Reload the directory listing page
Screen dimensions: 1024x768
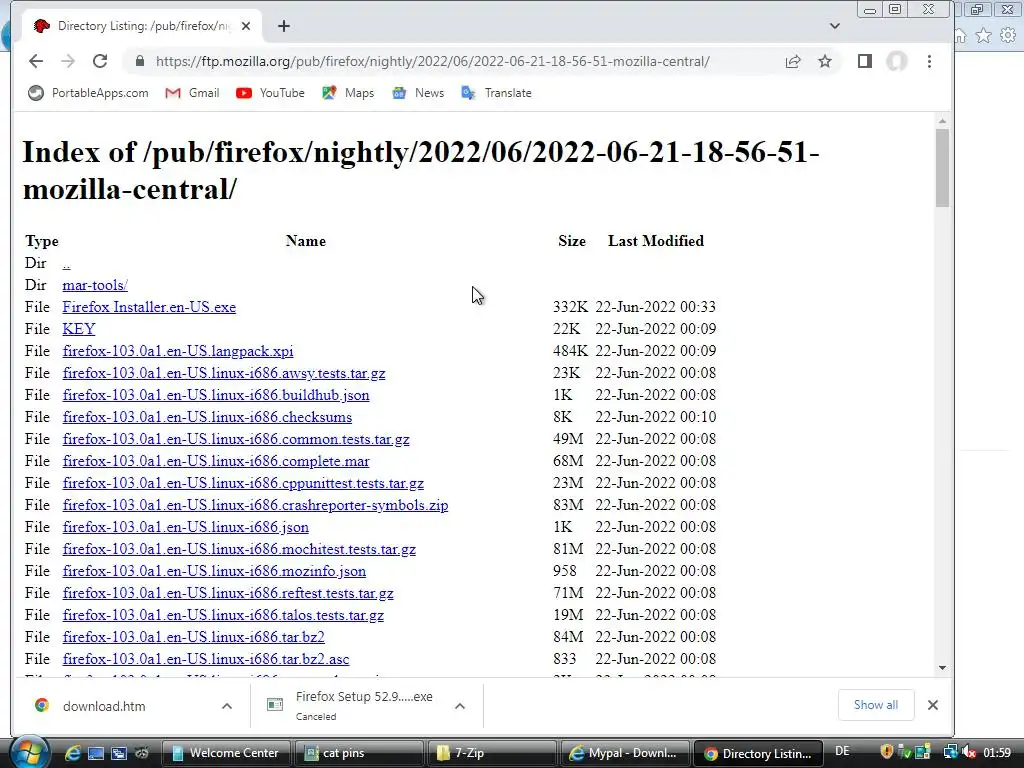coord(100,61)
